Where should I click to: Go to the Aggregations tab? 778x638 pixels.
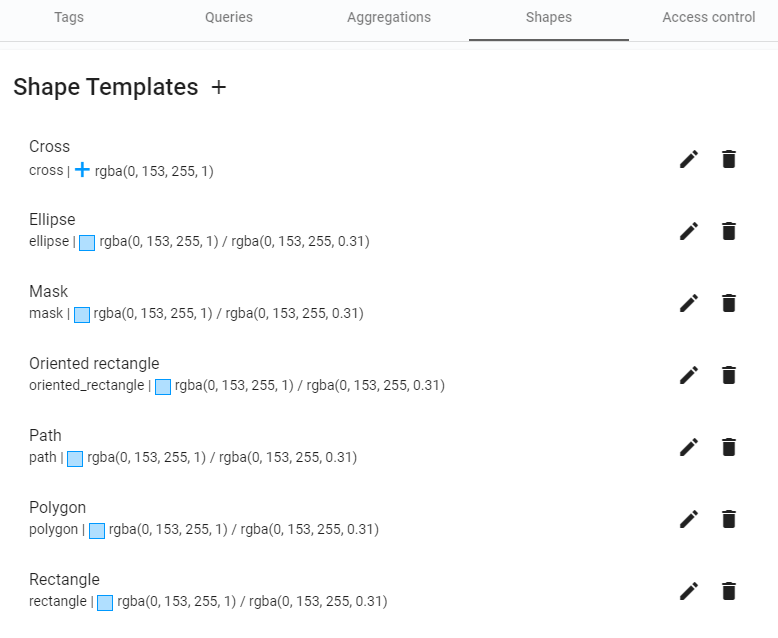pyautogui.click(x=389, y=18)
